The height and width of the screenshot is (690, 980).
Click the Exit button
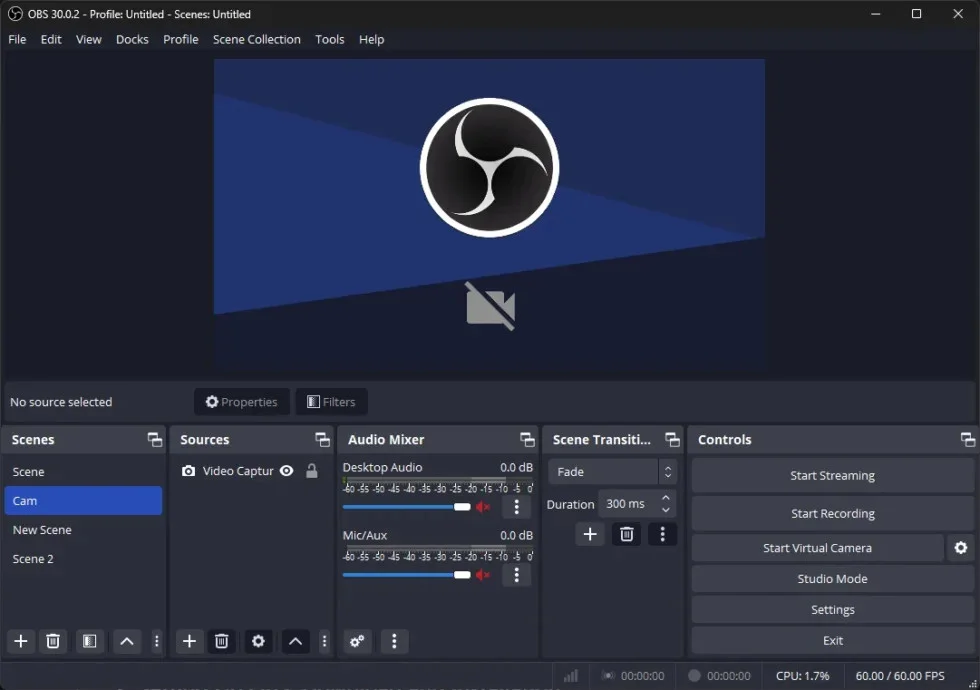click(x=832, y=641)
